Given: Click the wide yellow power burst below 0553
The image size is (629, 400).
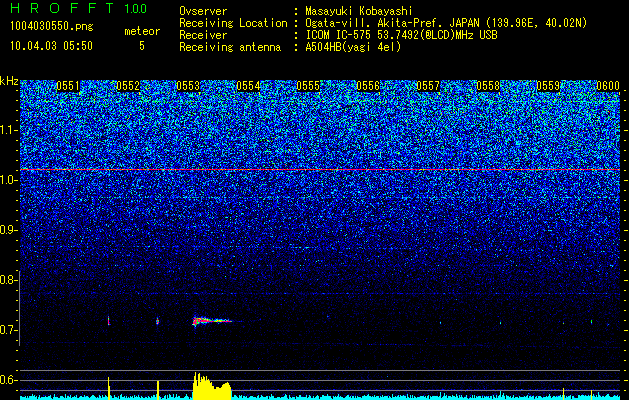Looking at the screenshot, I should (x=212, y=386).
